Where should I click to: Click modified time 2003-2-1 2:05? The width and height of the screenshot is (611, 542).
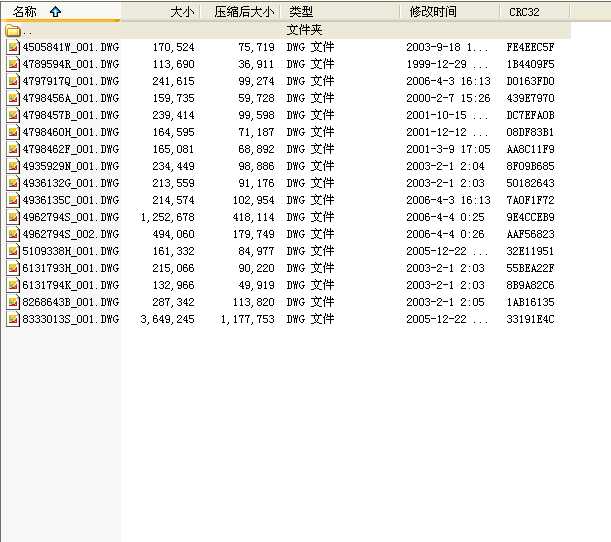445,302
